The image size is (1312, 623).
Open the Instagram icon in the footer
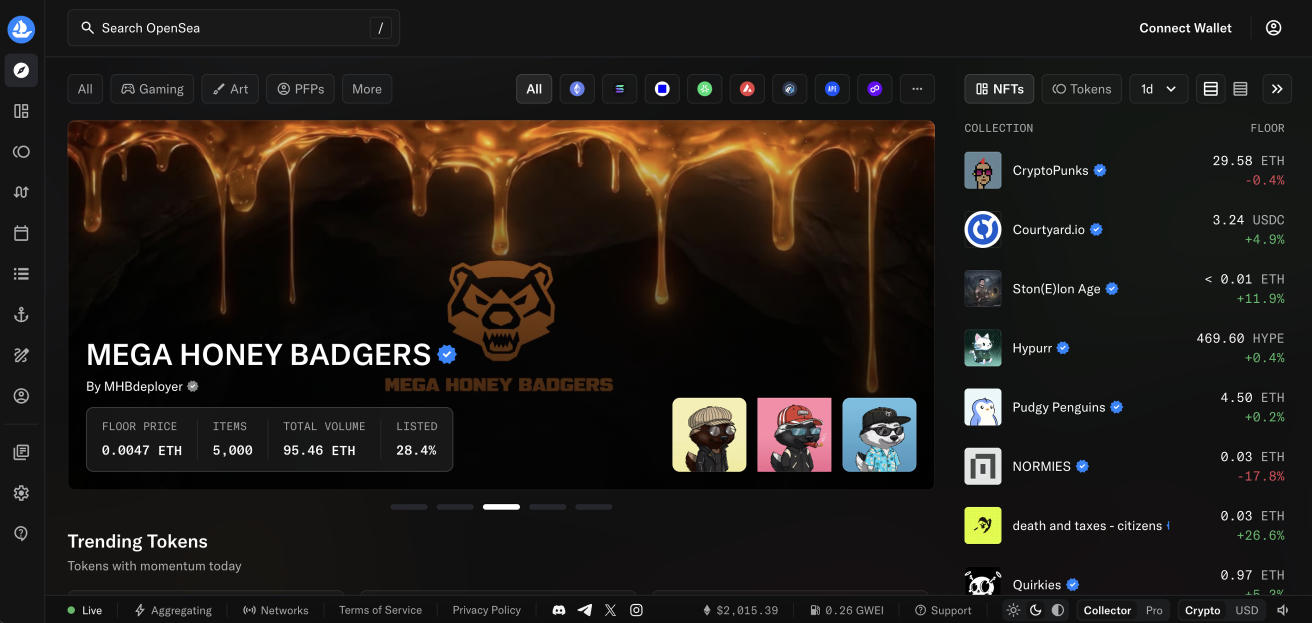pyautogui.click(x=636, y=610)
